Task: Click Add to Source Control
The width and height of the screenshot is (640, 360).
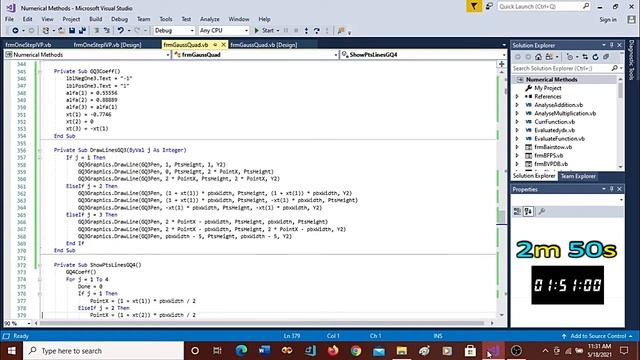Action: (598, 336)
